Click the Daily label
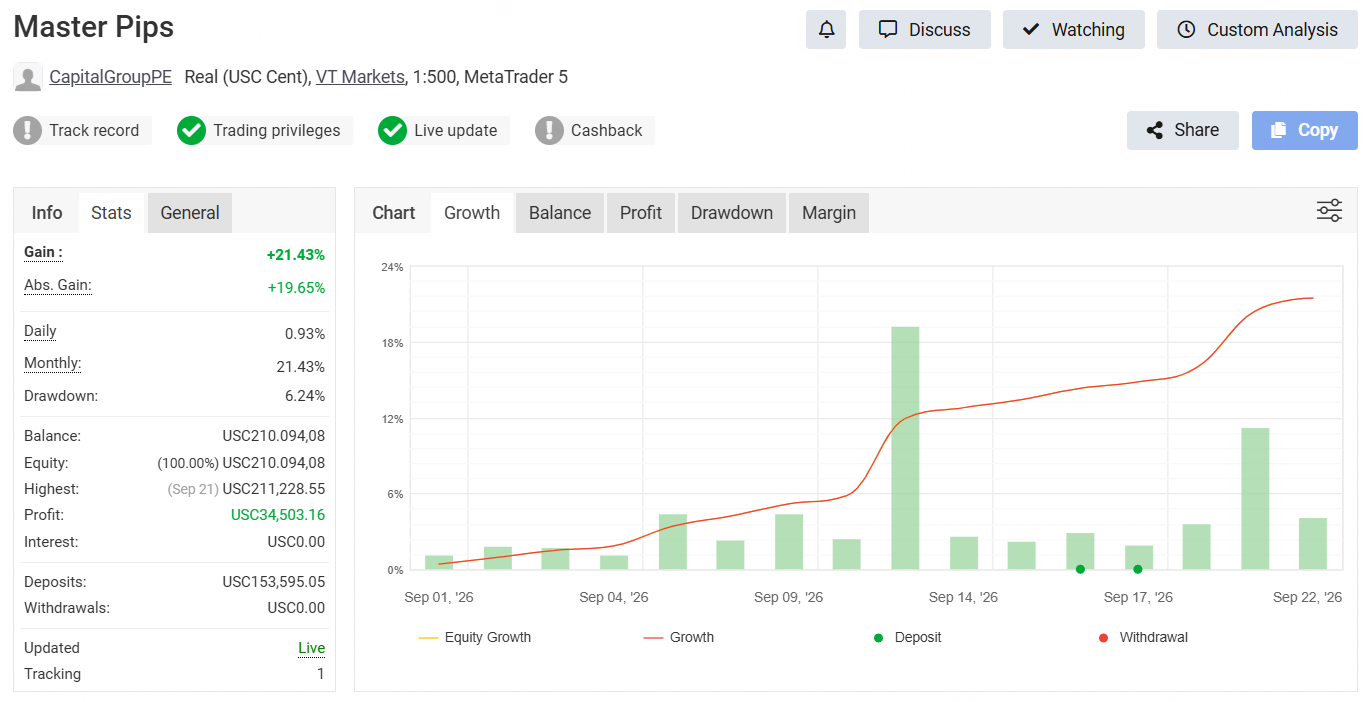1366x702 pixels. (x=40, y=331)
